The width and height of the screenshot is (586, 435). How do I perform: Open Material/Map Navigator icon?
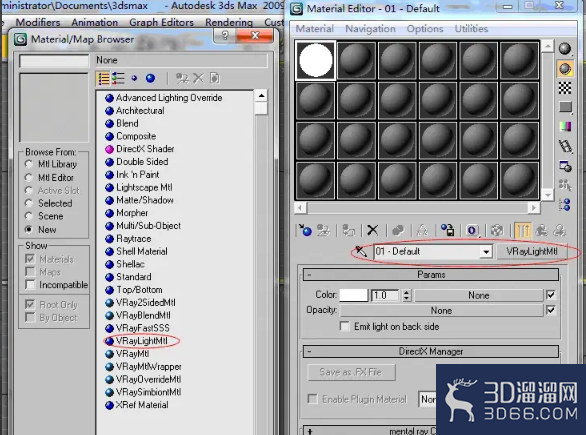(x=565, y=205)
